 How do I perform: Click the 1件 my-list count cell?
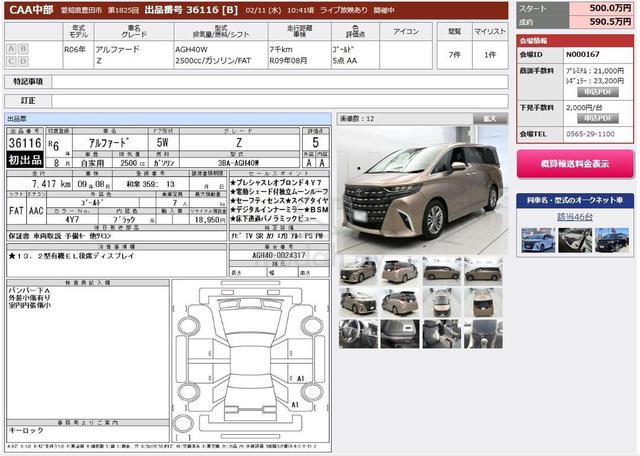[490, 55]
